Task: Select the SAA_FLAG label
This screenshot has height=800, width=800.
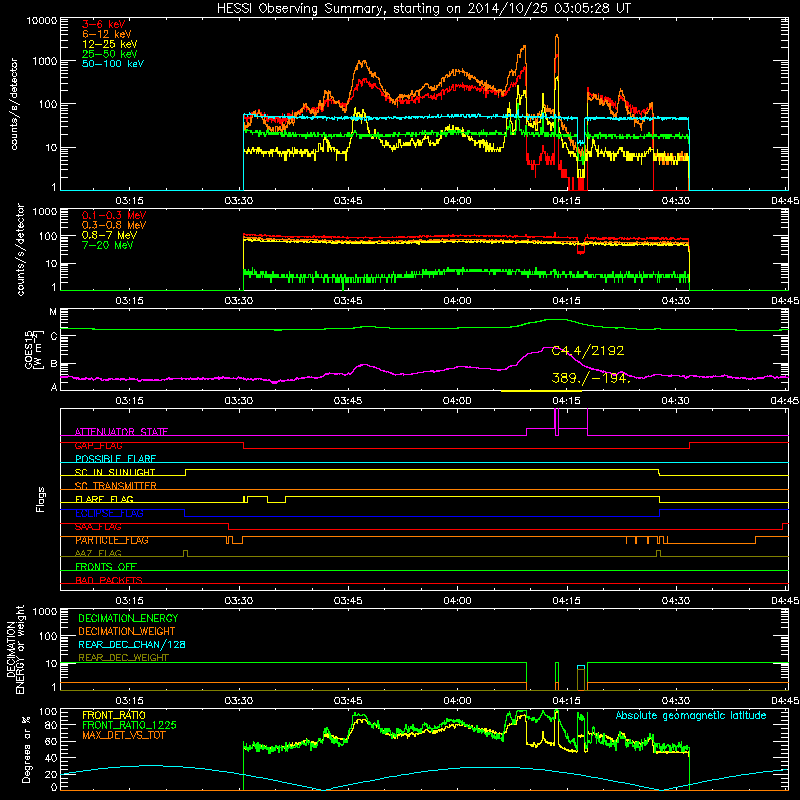Action: [x=98, y=527]
